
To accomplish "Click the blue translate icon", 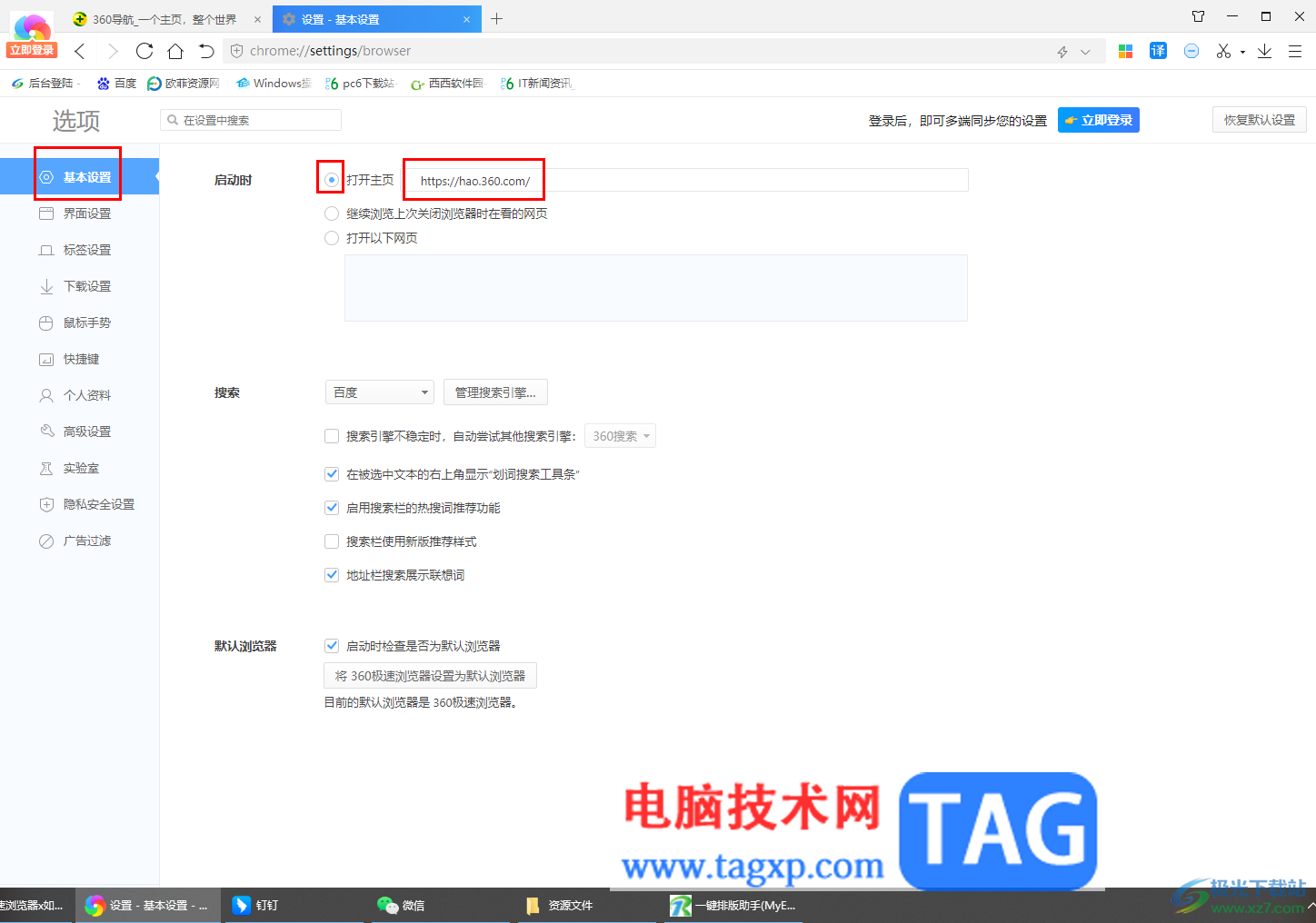I will 1158,51.
